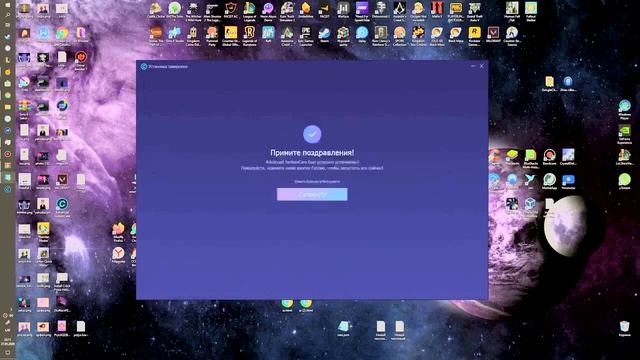Click the Примите поздравления! heading
The height and width of the screenshot is (360, 640).
click(x=312, y=153)
